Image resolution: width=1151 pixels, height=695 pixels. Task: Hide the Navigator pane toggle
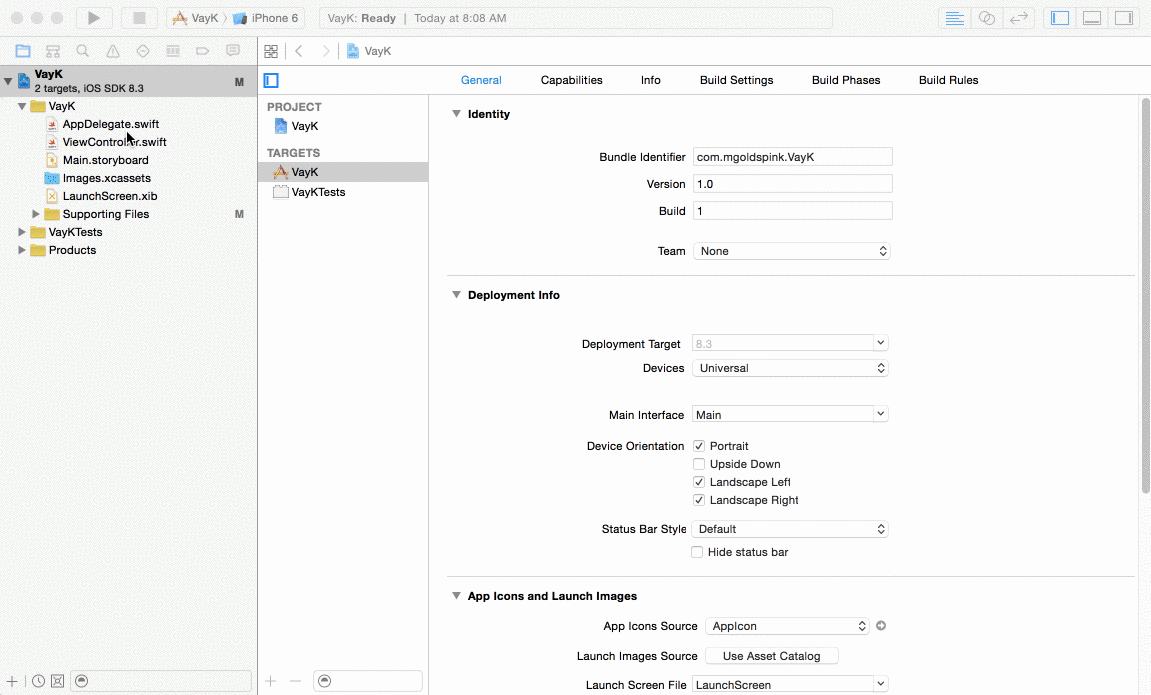click(1061, 18)
